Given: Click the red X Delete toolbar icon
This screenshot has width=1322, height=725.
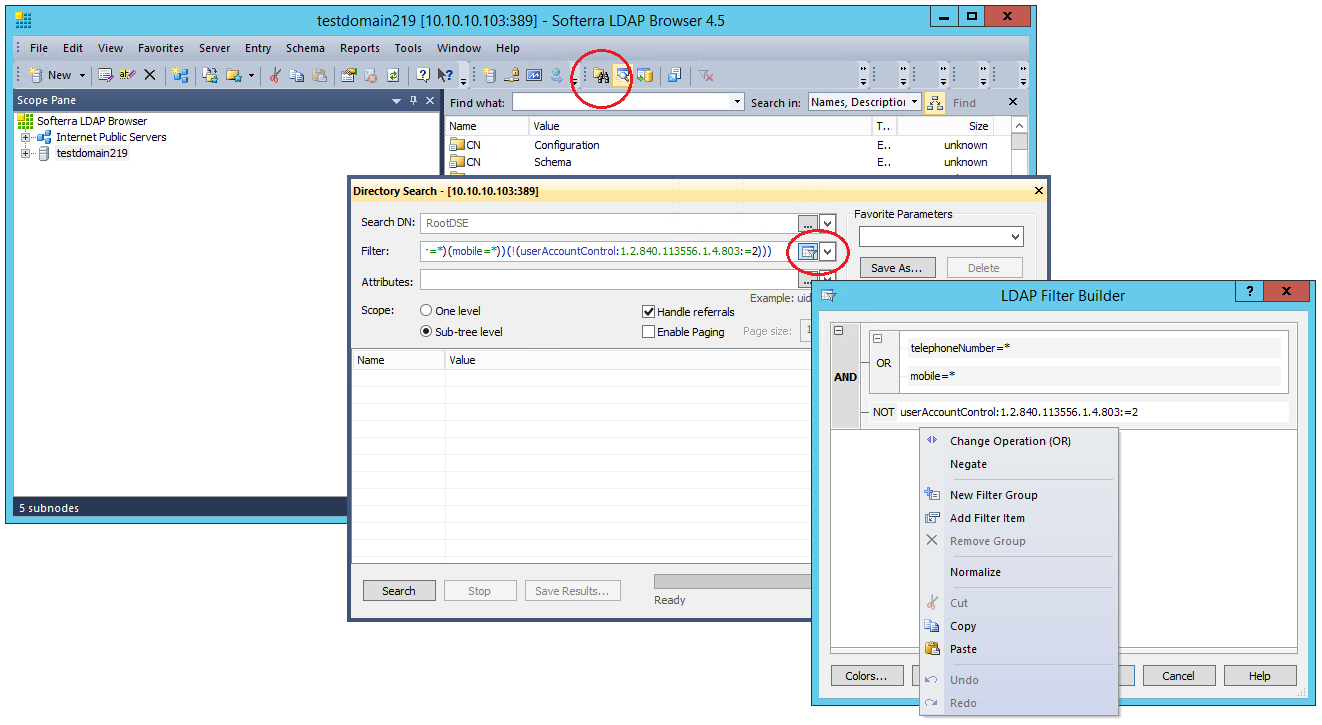Looking at the screenshot, I should click(x=150, y=75).
